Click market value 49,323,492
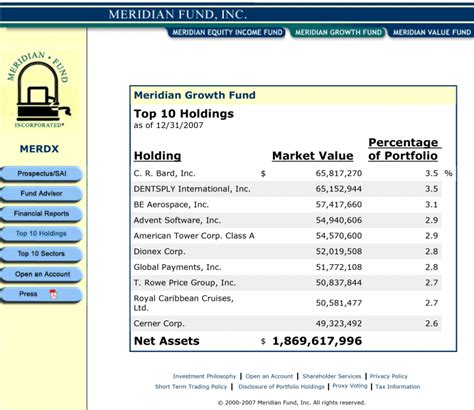This screenshot has width=474, height=410. [x=339, y=324]
